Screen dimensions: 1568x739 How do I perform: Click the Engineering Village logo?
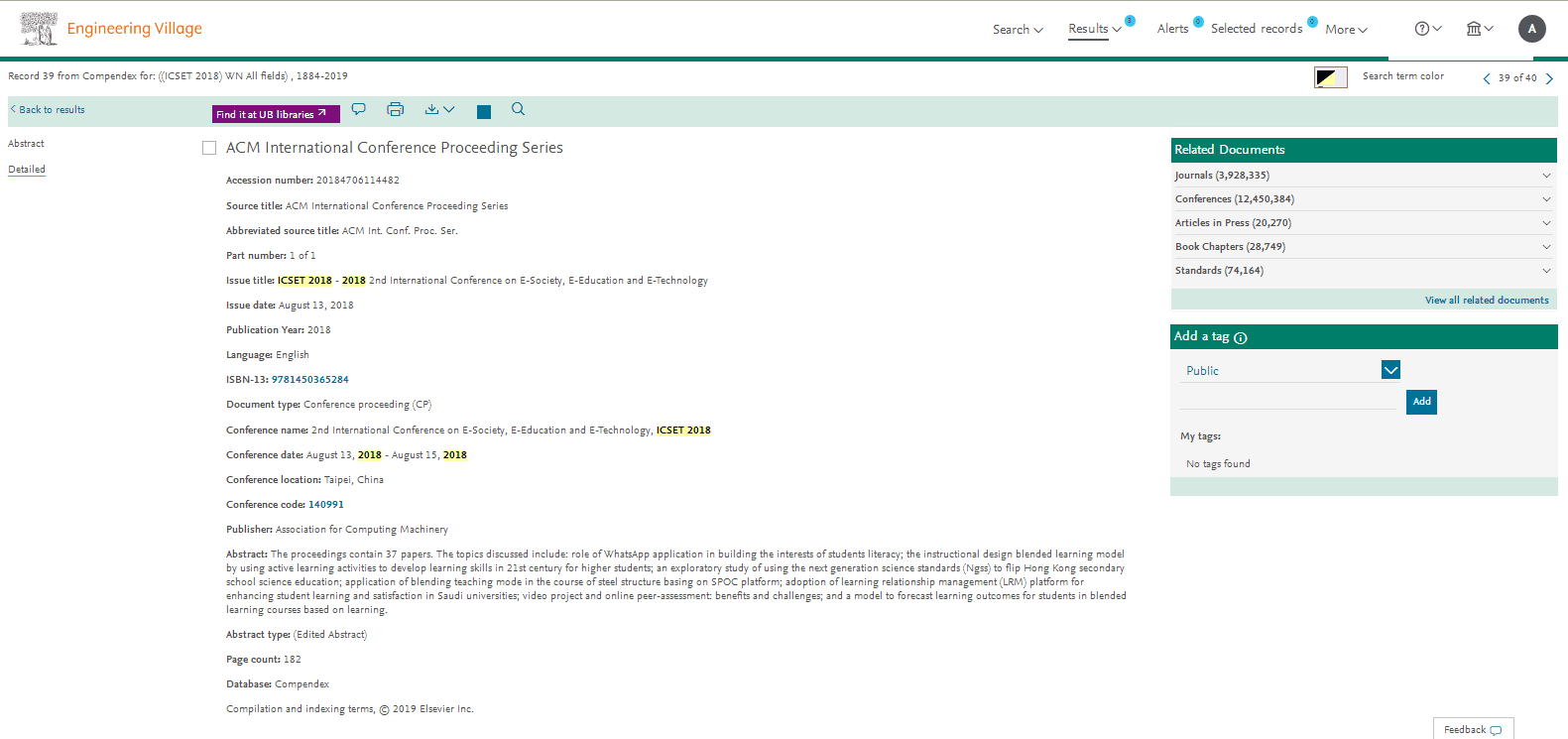(111, 29)
